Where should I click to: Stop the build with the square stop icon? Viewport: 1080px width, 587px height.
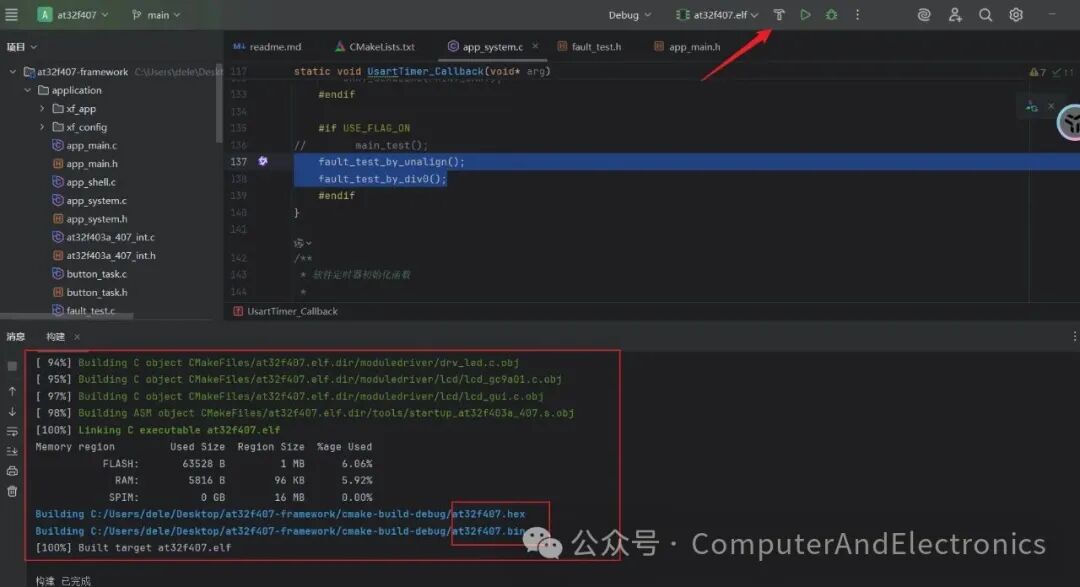pyautogui.click(x=12, y=366)
